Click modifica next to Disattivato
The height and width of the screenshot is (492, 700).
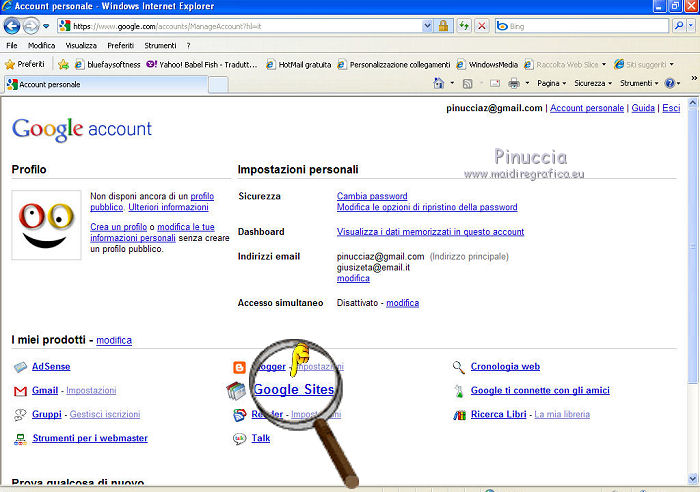tap(402, 303)
